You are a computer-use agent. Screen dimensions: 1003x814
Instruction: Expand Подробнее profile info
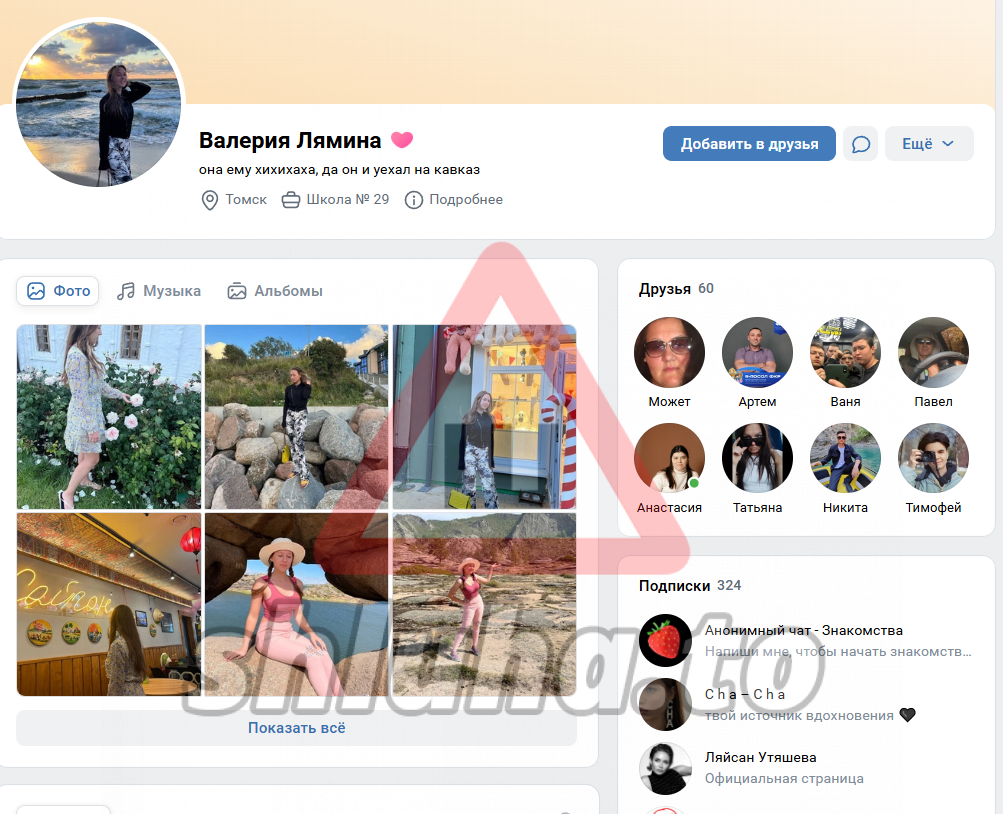click(454, 200)
